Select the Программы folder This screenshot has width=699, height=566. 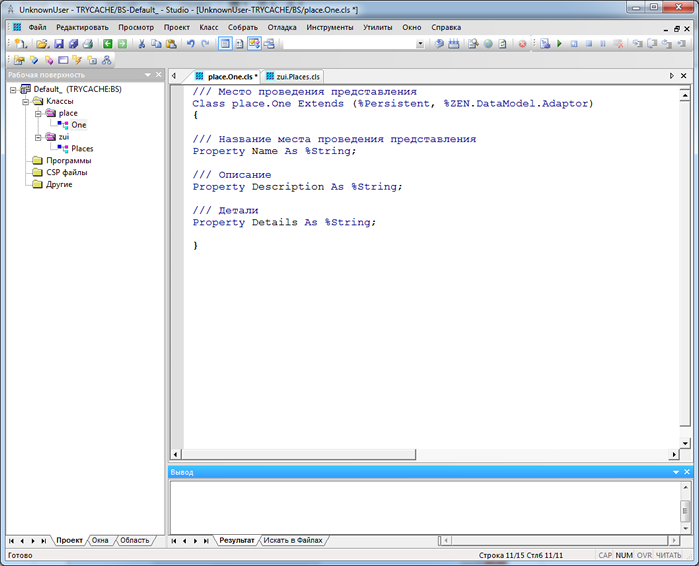[69, 160]
